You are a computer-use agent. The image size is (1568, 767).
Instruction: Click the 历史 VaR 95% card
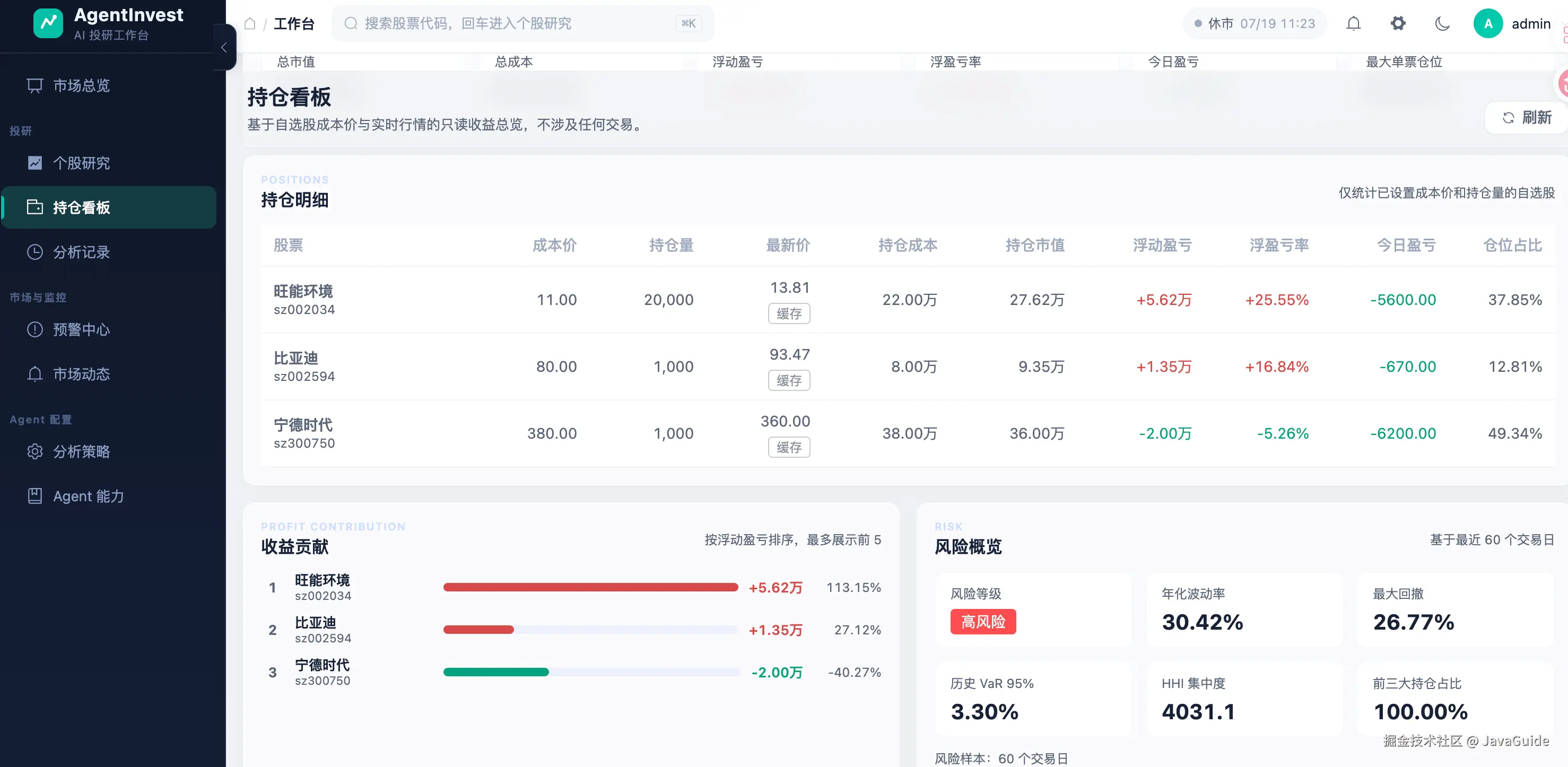[x=1033, y=700]
